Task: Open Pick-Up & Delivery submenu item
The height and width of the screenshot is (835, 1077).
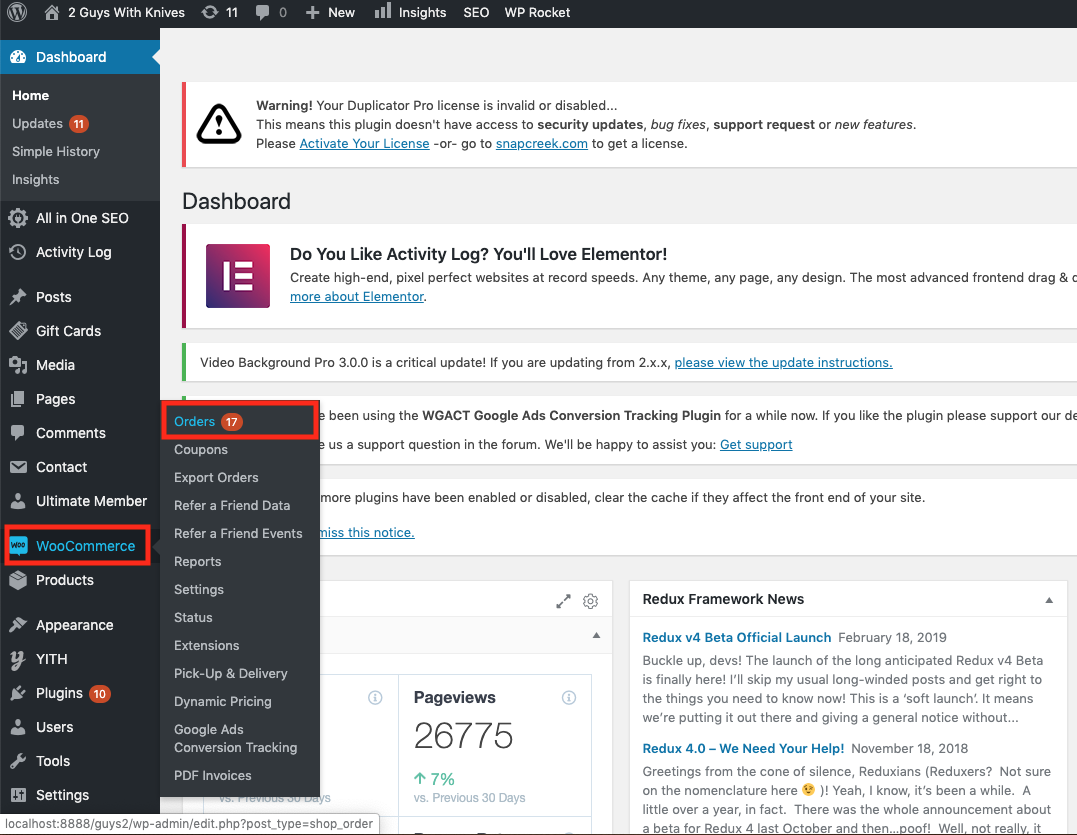Action: (230, 674)
